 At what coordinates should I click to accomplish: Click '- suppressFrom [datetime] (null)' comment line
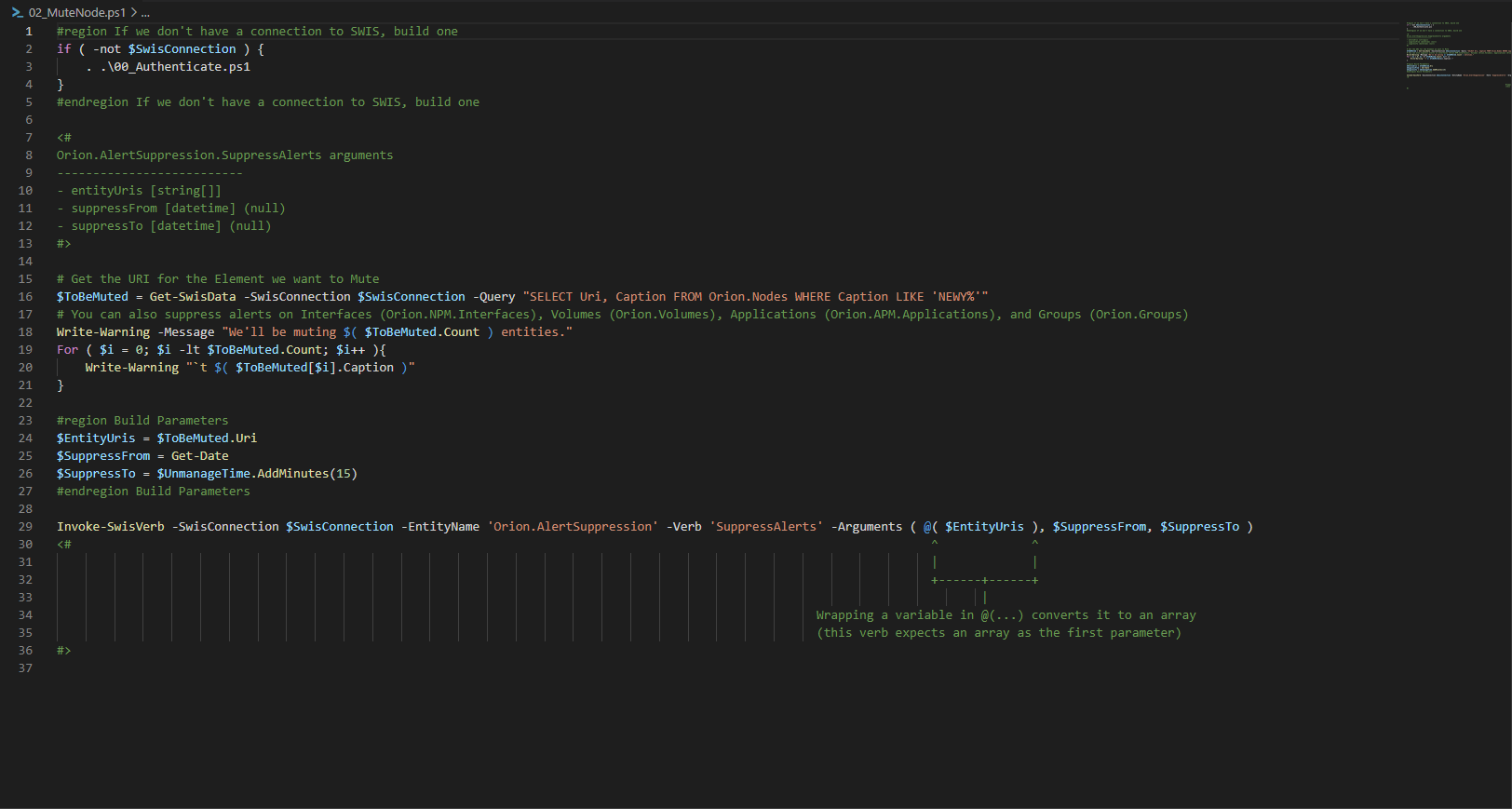(171, 209)
